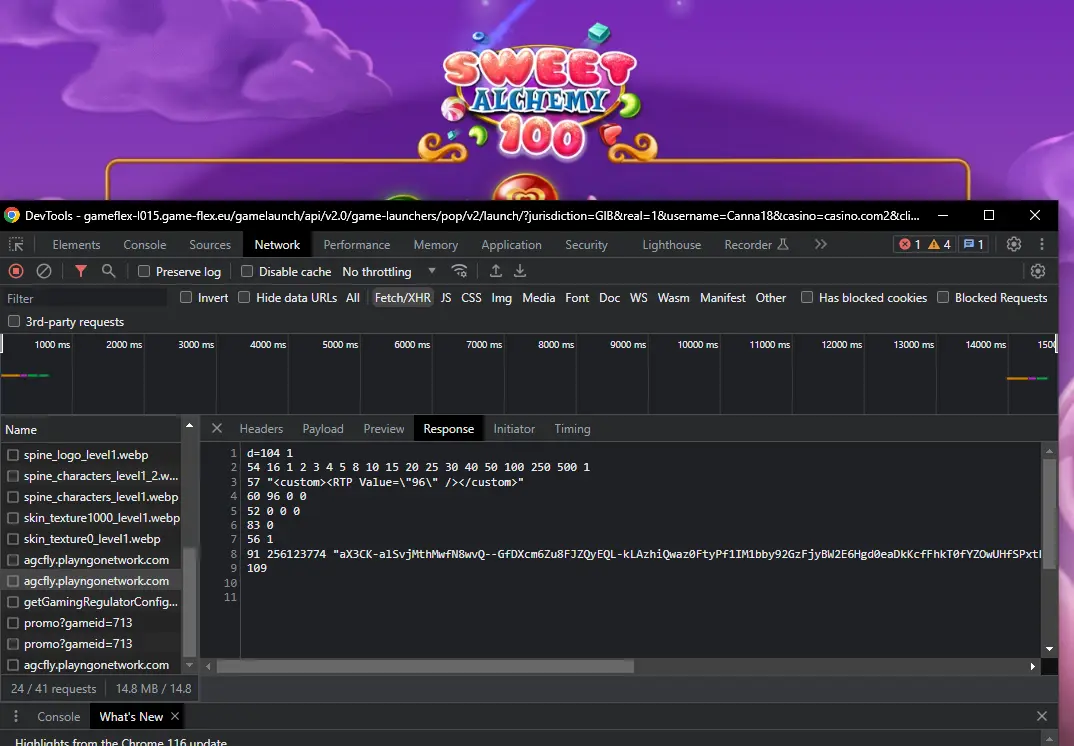
Task: Stop recording network log
Action: click(x=16, y=271)
